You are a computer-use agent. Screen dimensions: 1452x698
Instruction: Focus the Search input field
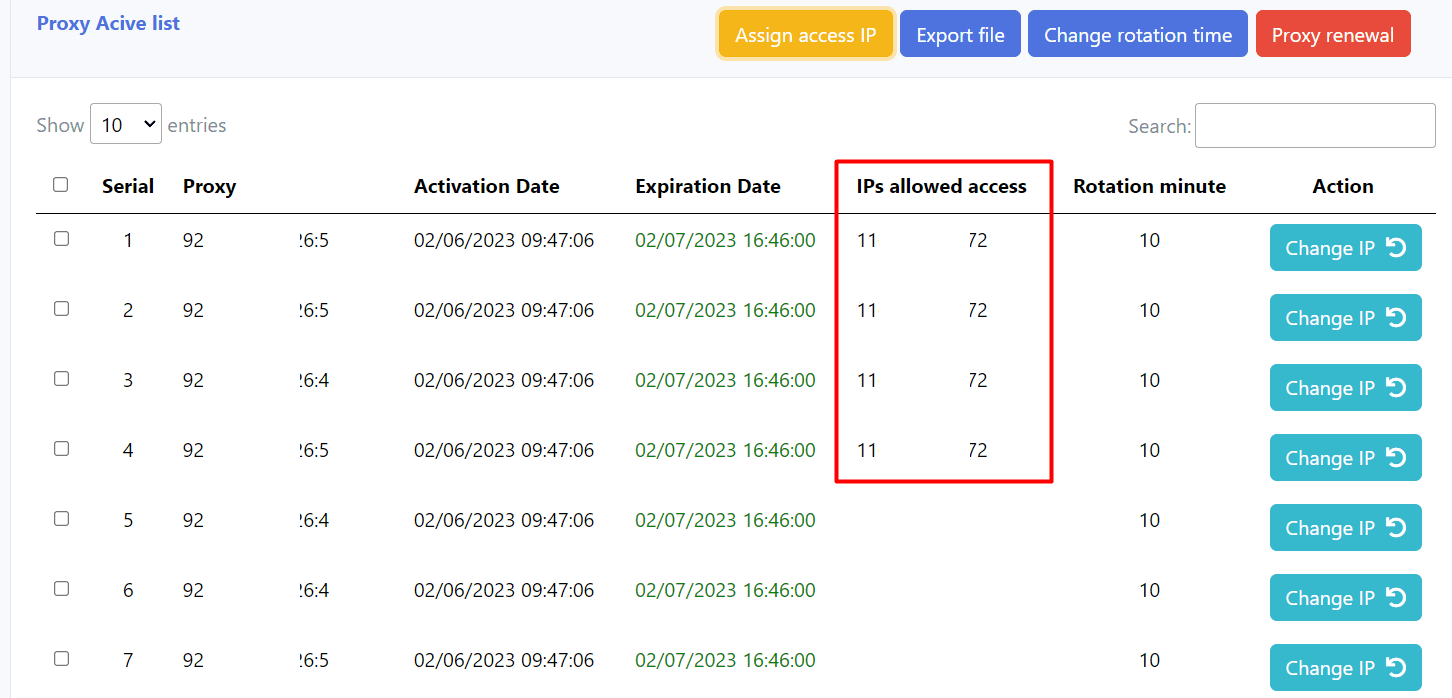point(1314,126)
